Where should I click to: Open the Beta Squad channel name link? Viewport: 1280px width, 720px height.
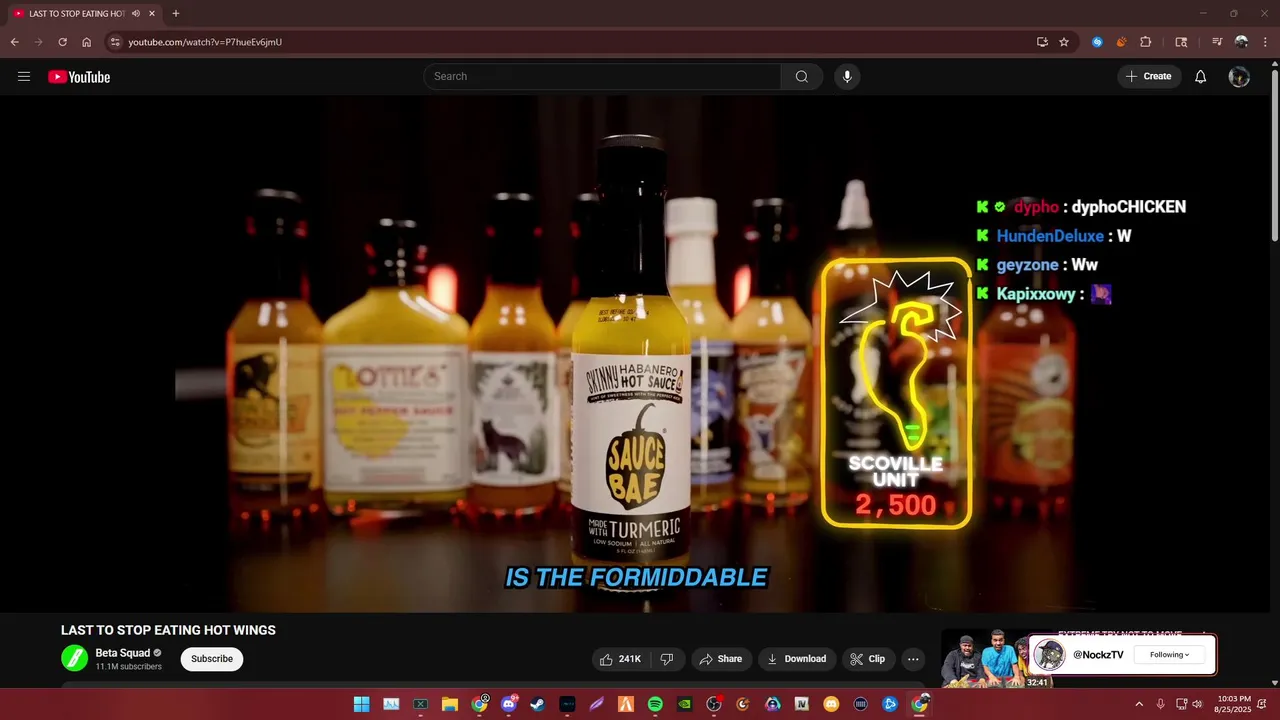(122, 653)
